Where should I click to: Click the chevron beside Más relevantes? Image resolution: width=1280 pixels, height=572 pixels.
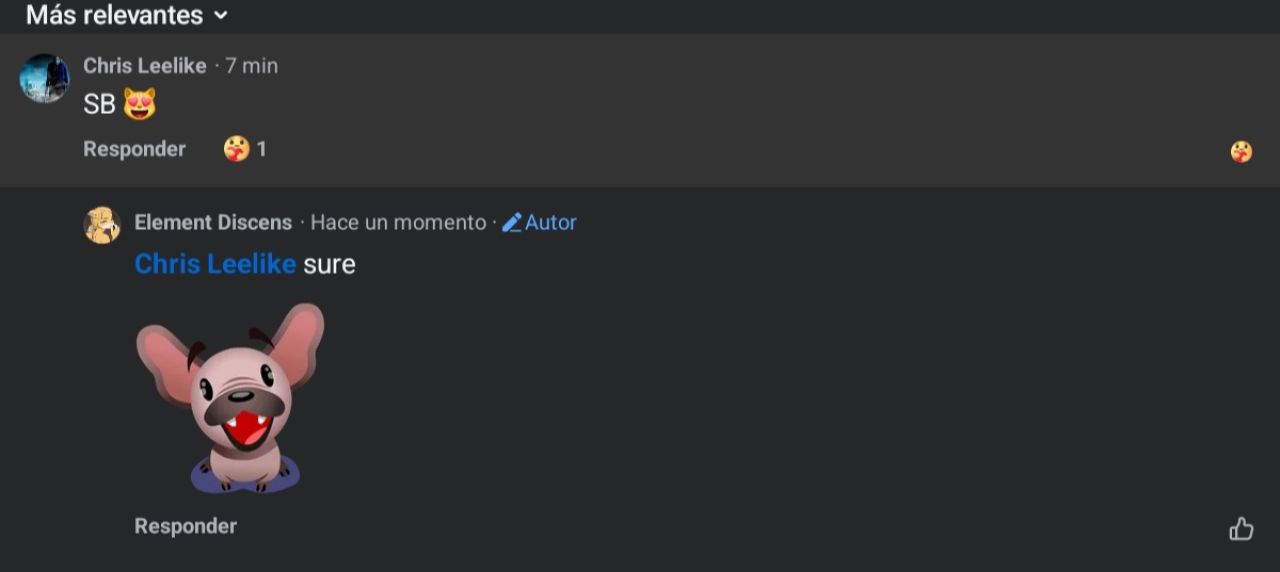pyautogui.click(x=221, y=16)
